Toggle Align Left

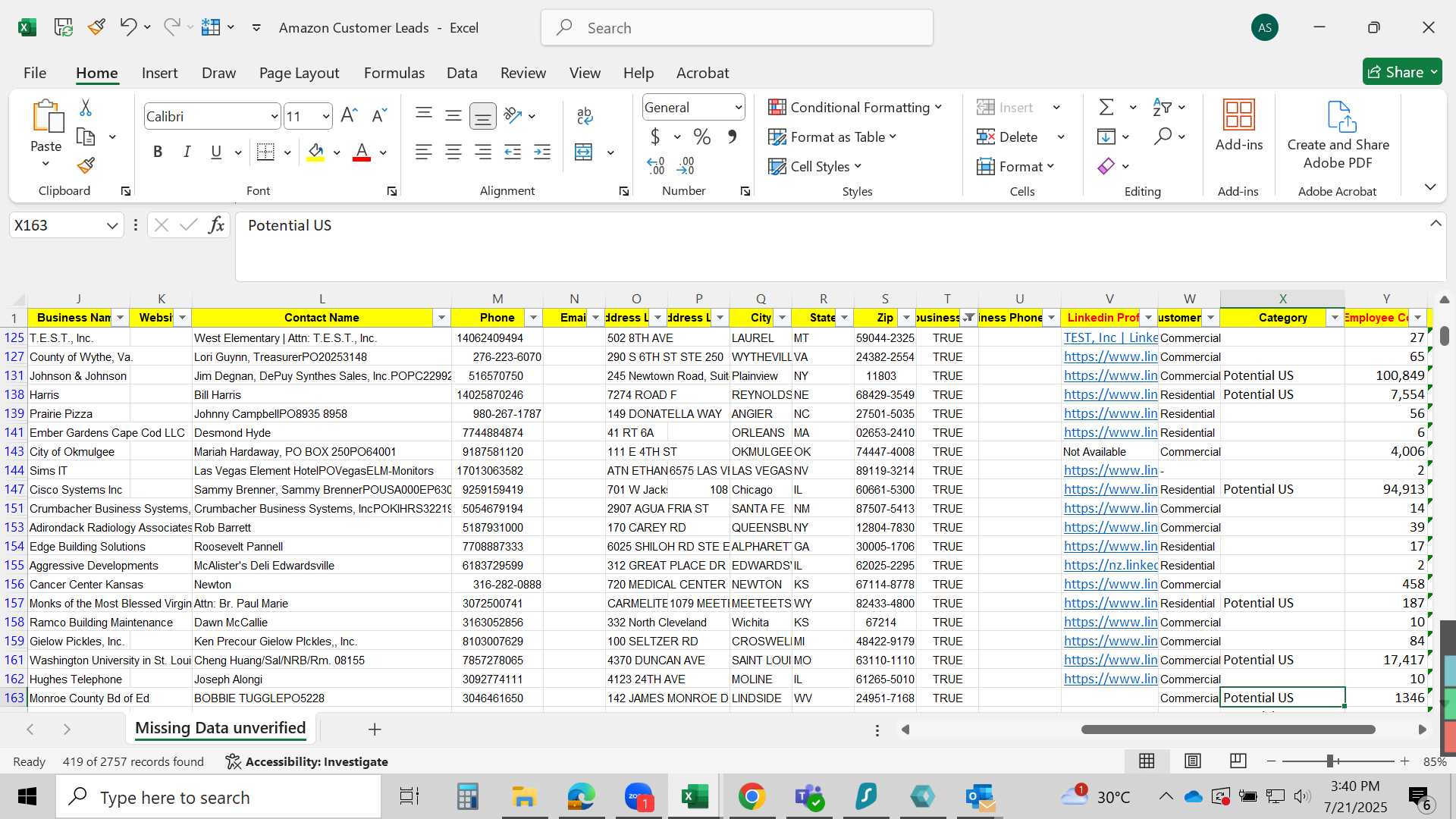(x=424, y=152)
